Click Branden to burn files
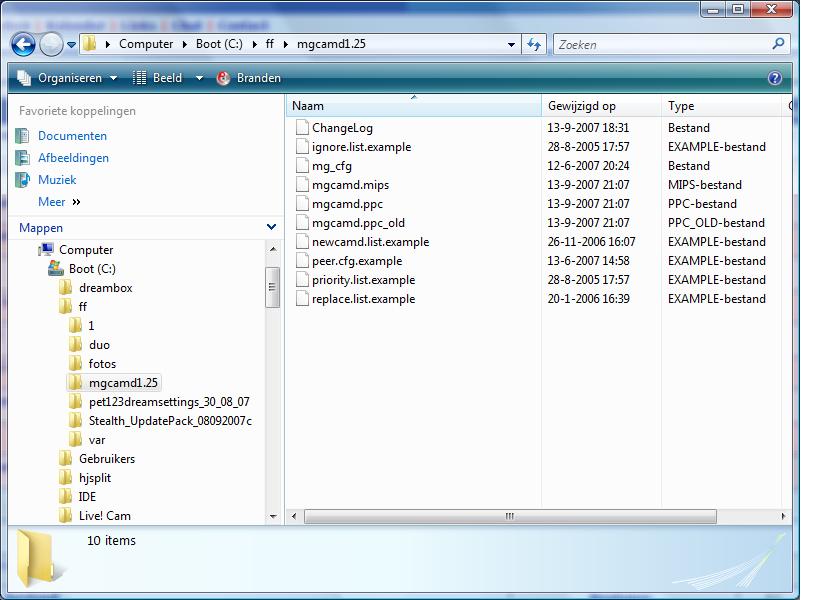The height and width of the screenshot is (600, 840). 249,78
